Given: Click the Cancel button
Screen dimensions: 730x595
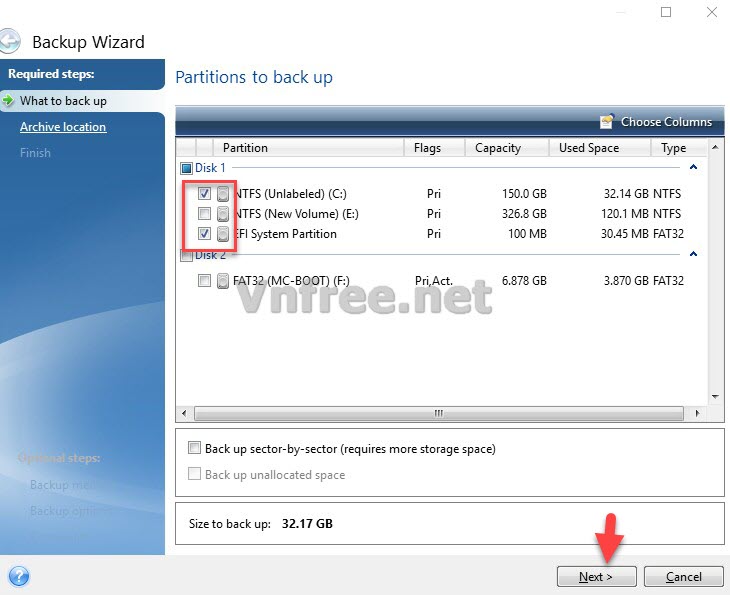Looking at the screenshot, I should pyautogui.click(x=683, y=577).
